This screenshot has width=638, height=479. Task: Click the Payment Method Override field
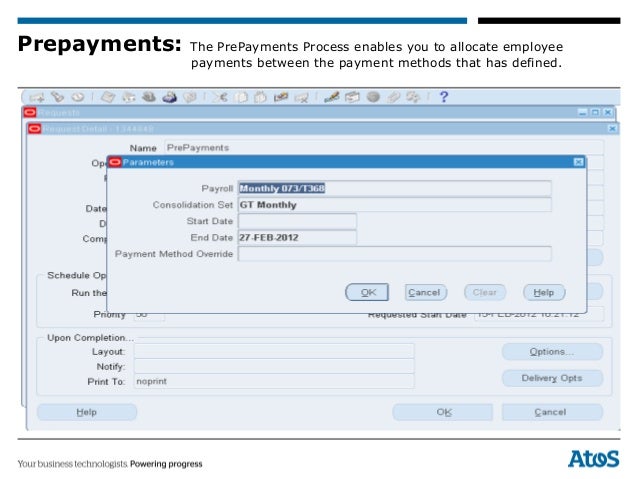point(395,254)
